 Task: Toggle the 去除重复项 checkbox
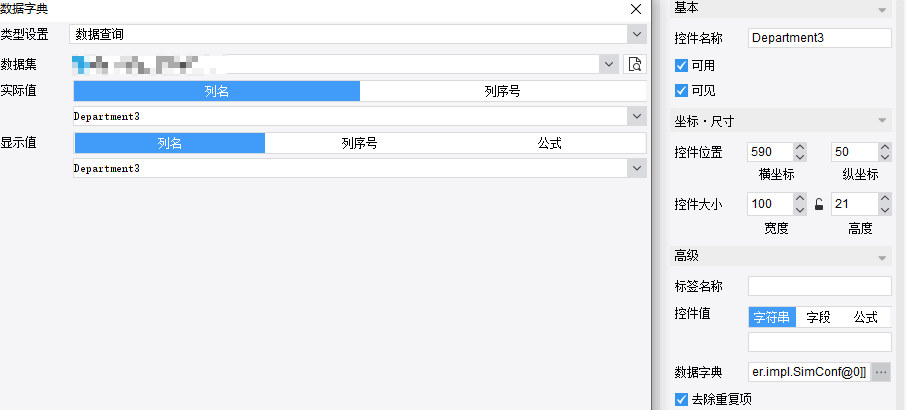coord(681,399)
